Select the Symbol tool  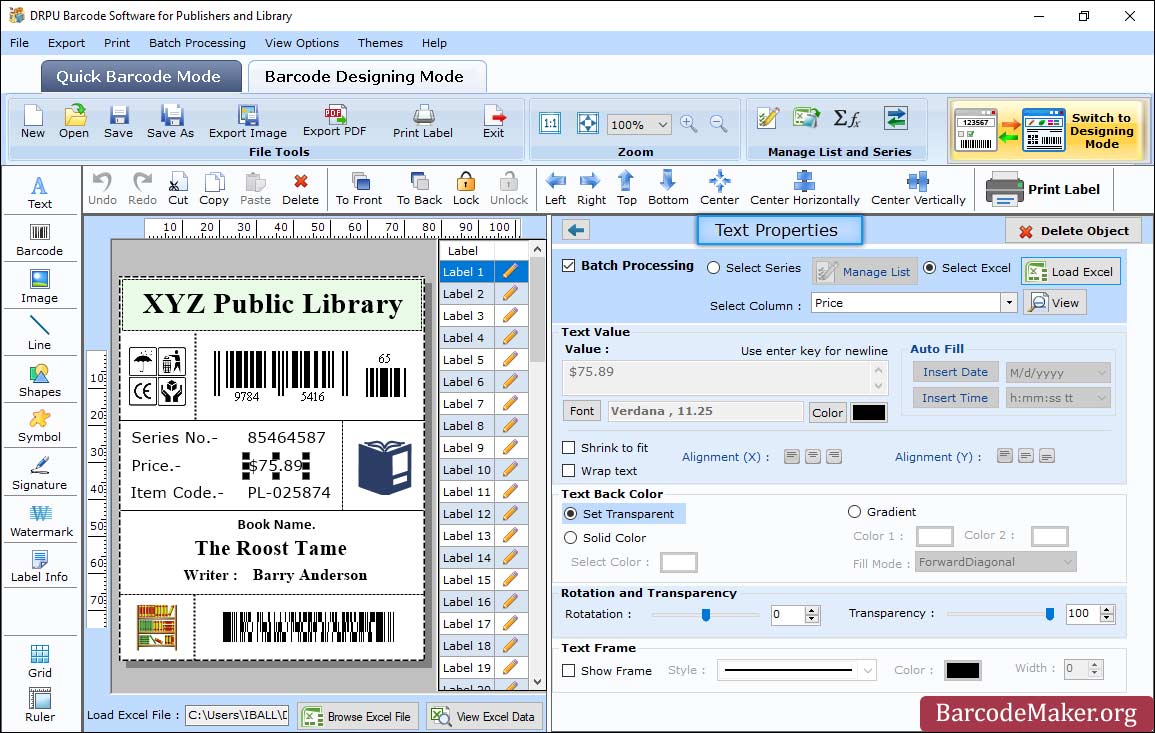[40, 427]
